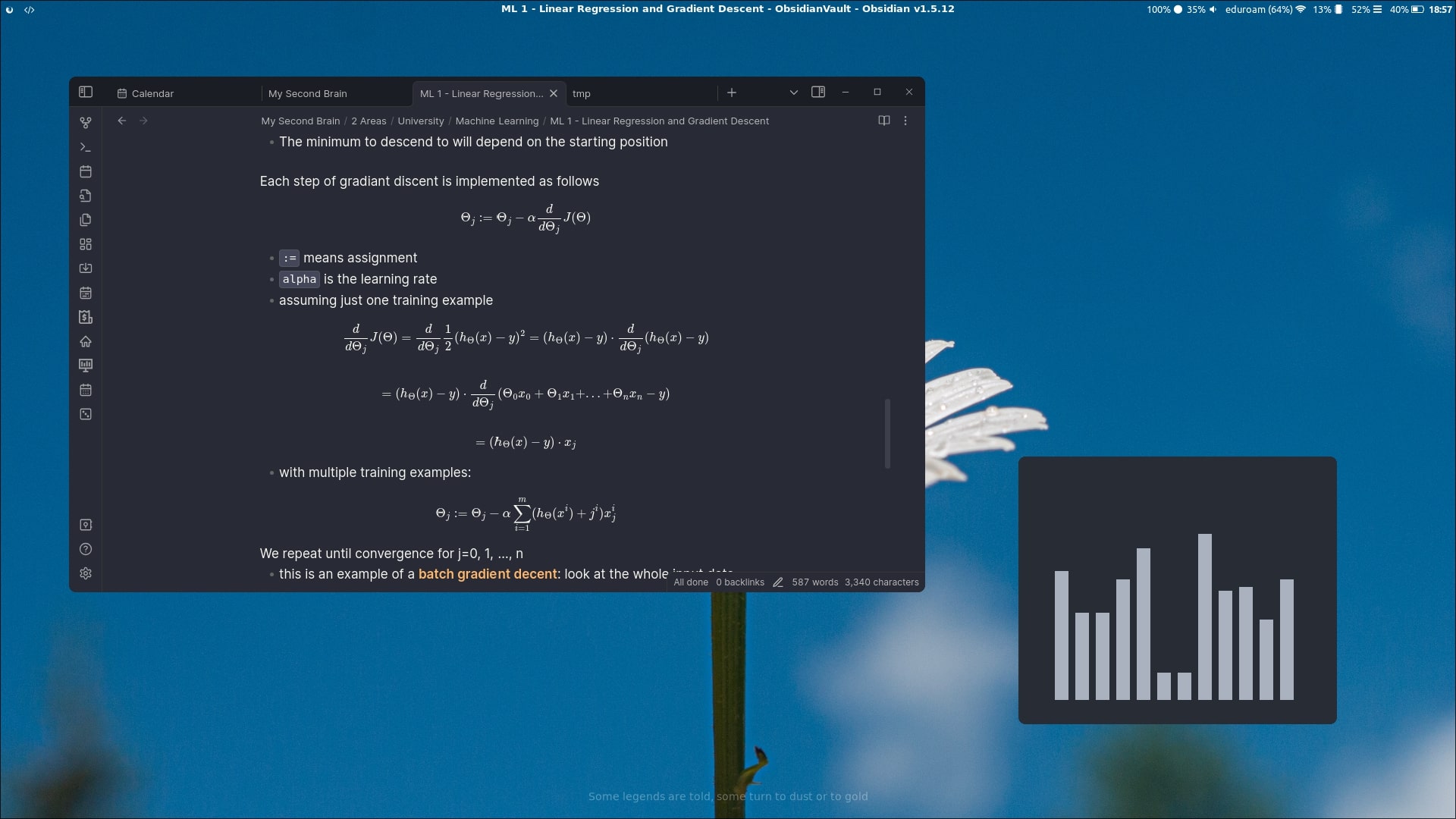The width and height of the screenshot is (1456, 819).
Task: Click the settings gear icon in sidebar
Action: tap(85, 573)
